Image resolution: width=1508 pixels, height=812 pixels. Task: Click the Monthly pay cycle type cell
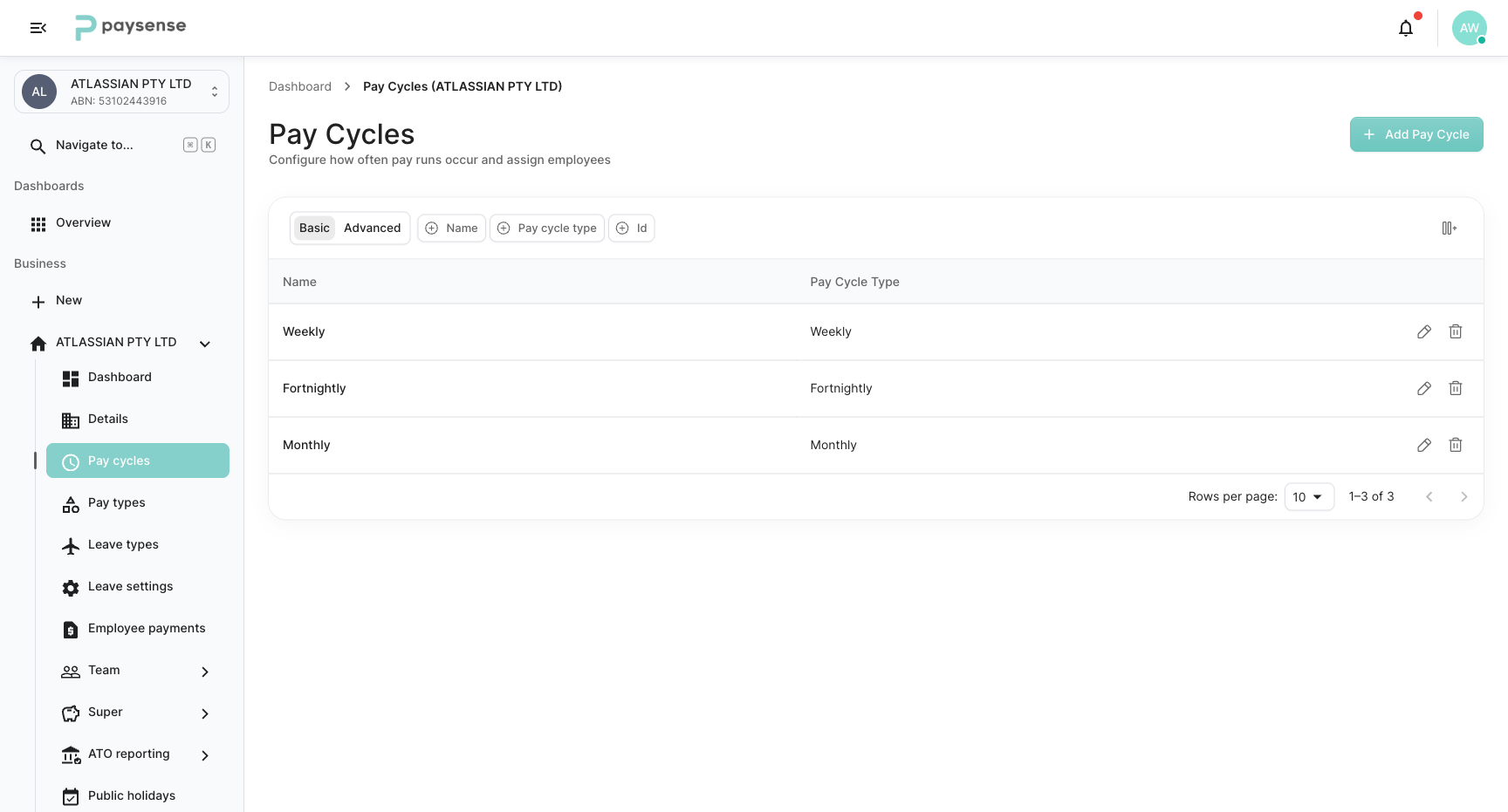point(833,445)
